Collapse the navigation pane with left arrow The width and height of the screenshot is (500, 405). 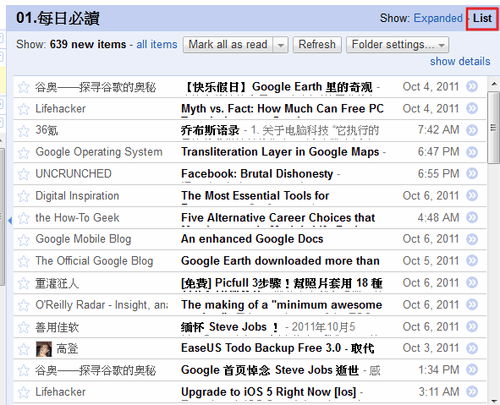tap(10, 220)
